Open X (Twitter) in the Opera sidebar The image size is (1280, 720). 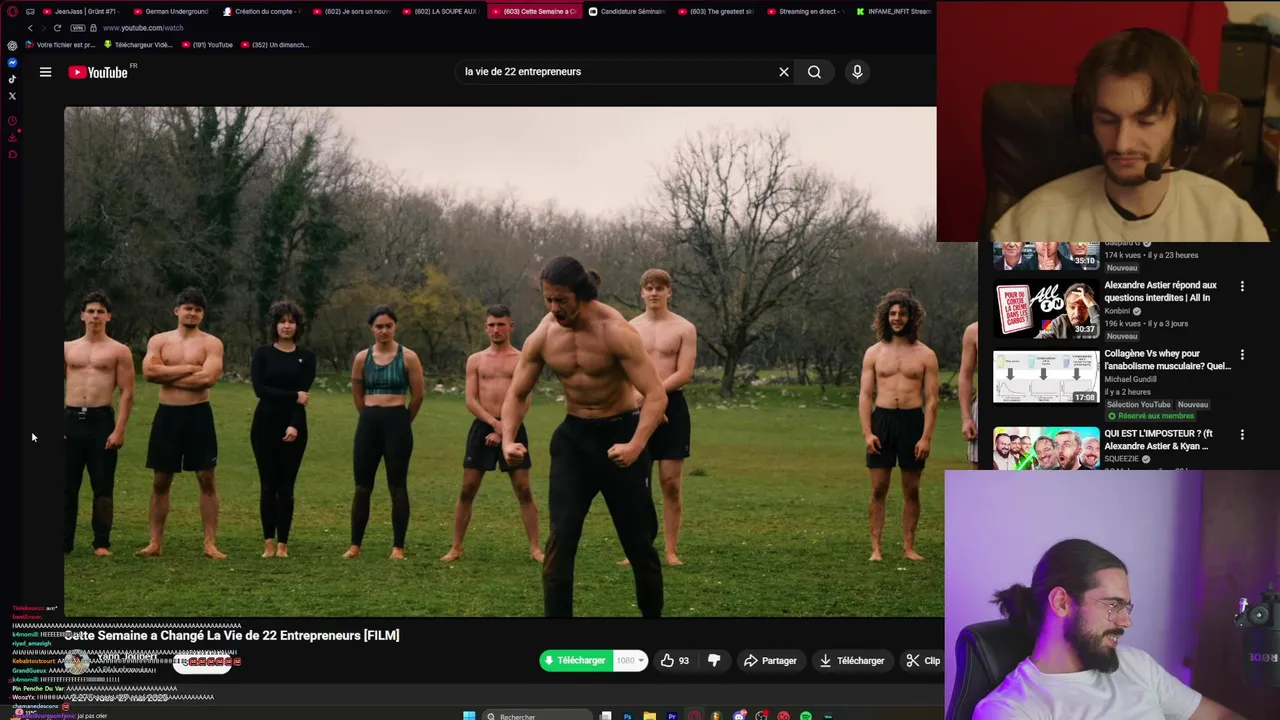pos(12,96)
